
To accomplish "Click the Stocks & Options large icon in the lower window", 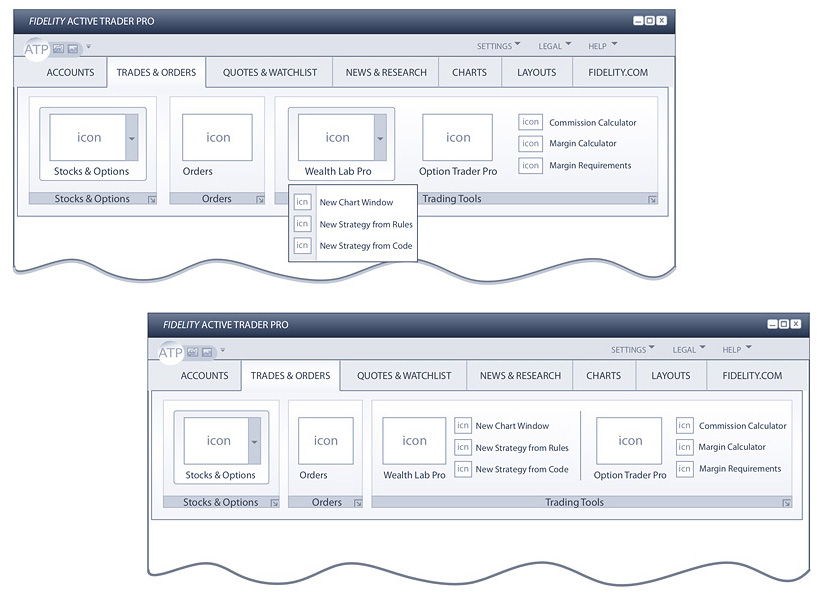I will tap(216, 441).
